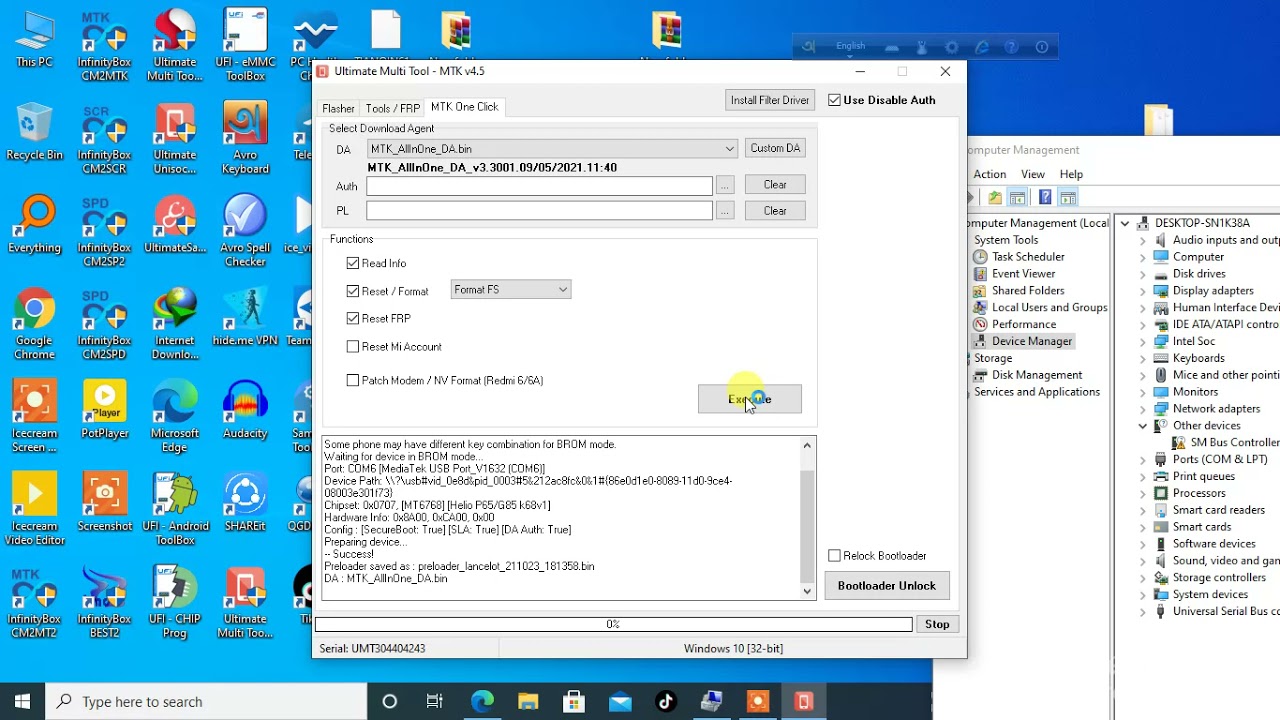Screen dimensions: 1280x720
Task: Expand the Network adapters node
Action: click(x=1142, y=409)
